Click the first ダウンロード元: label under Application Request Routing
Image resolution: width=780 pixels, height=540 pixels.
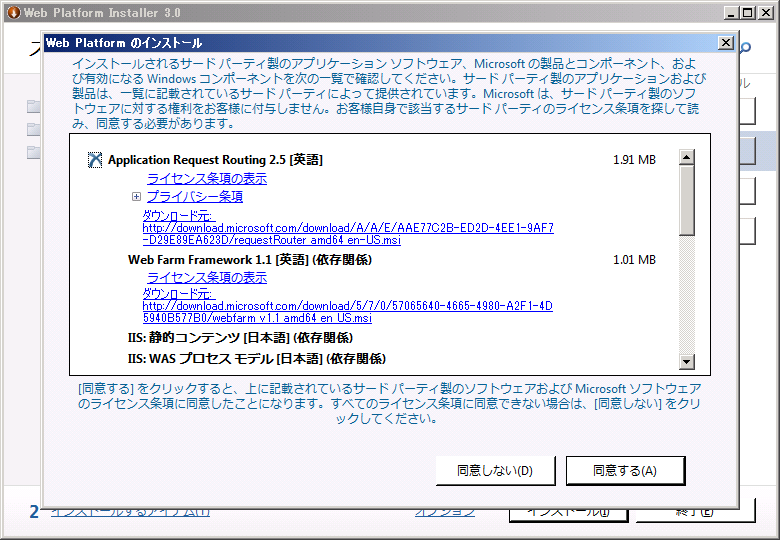click(178, 215)
